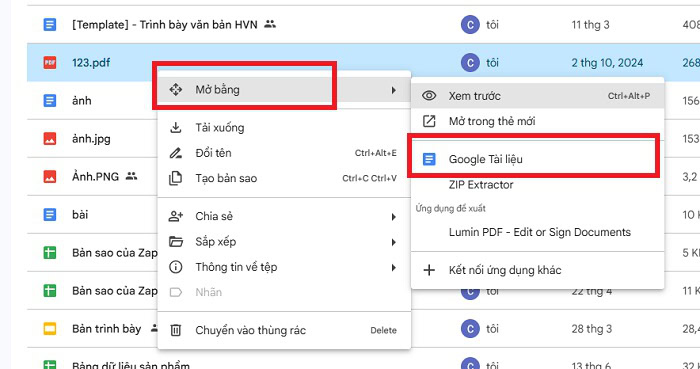
Task: Expand the 'Sắp xếp' submenu arrow
Action: point(393,243)
